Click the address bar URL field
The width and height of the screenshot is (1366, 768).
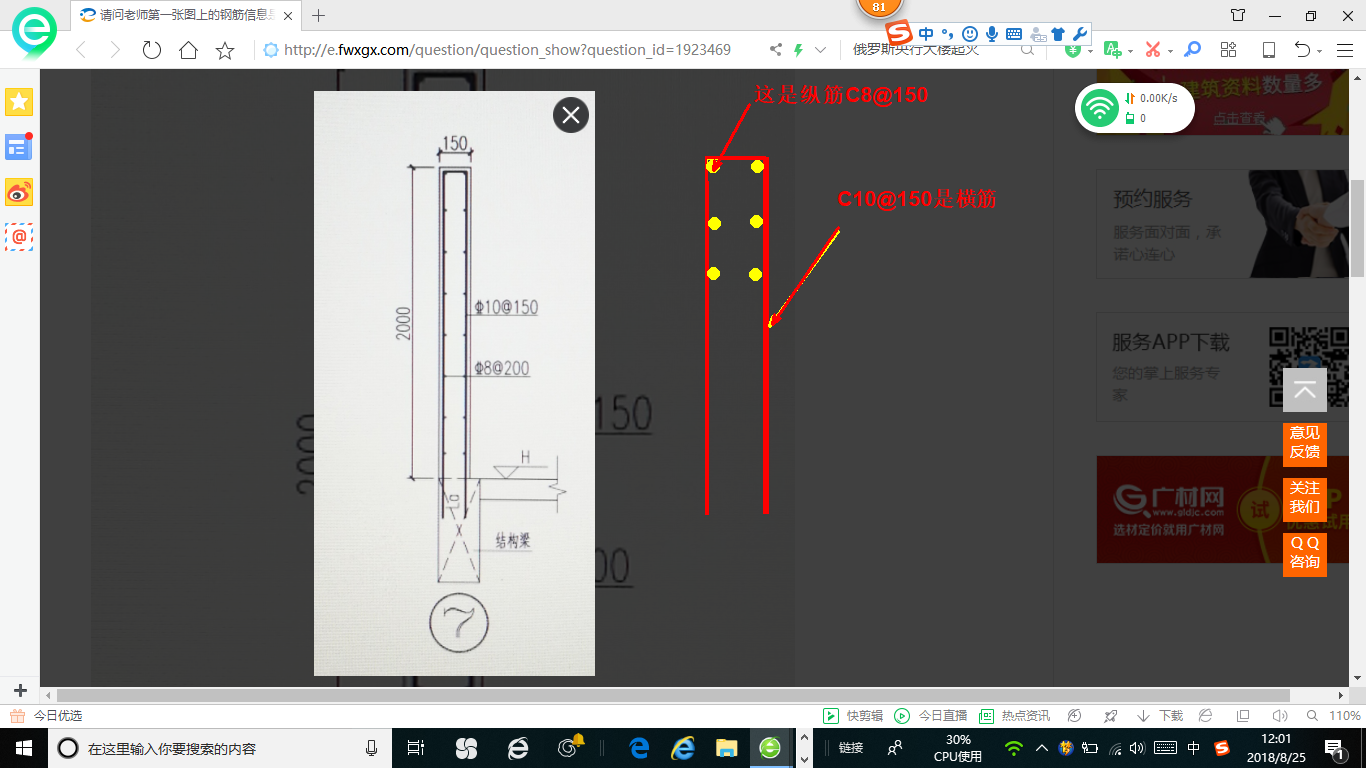[507, 50]
